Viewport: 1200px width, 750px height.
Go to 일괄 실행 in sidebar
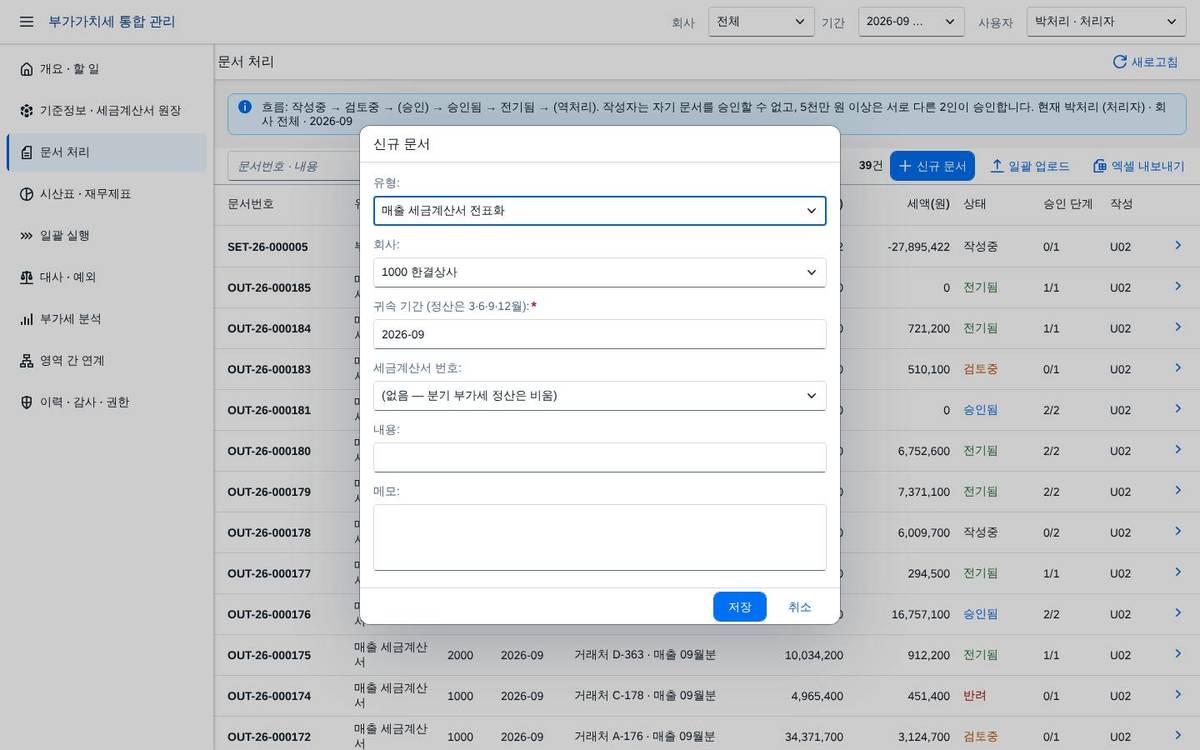[x=107, y=236]
